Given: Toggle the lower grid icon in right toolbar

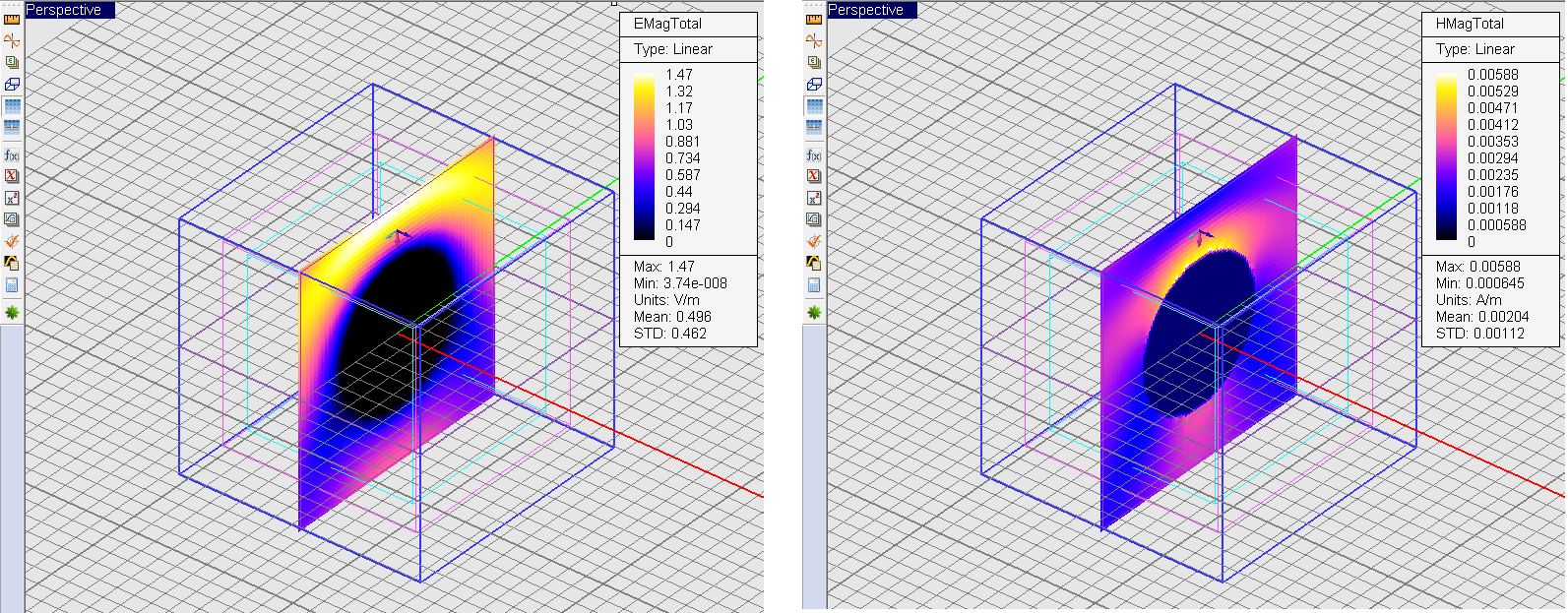Looking at the screenshot, I should pyautogui.click(x=814, y=128).
